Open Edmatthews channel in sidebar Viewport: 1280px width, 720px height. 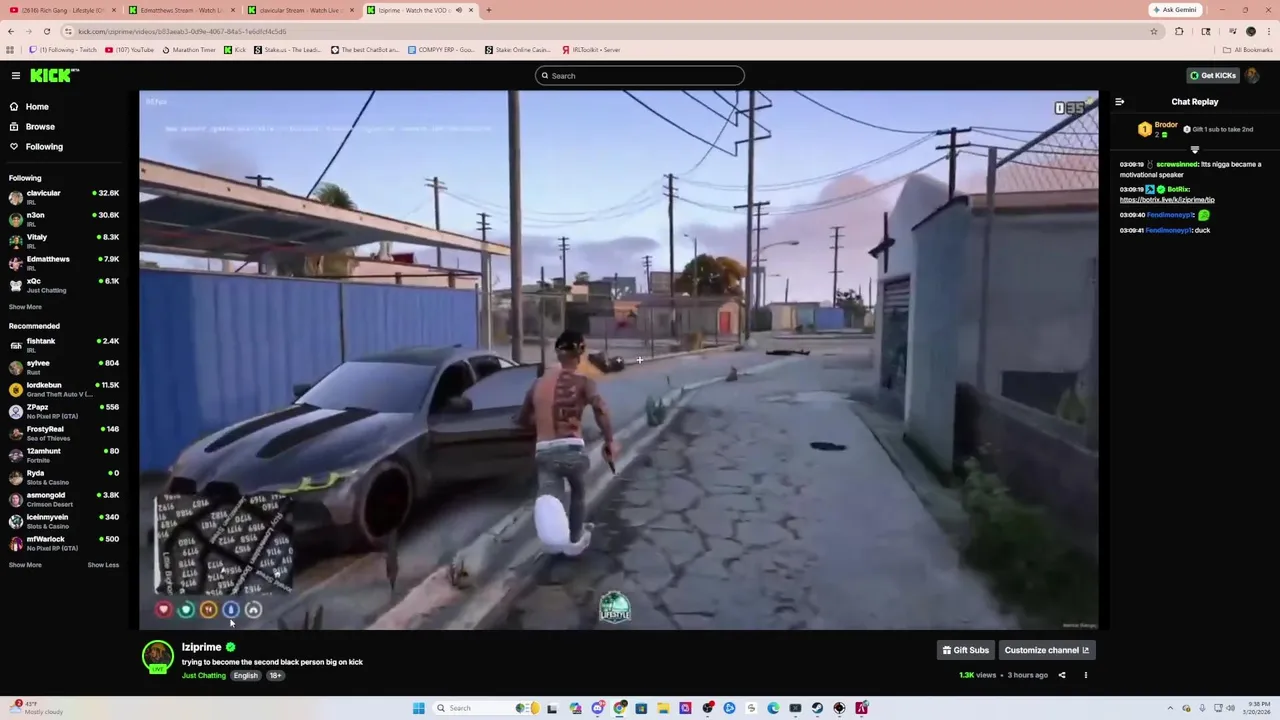[64, 263]
